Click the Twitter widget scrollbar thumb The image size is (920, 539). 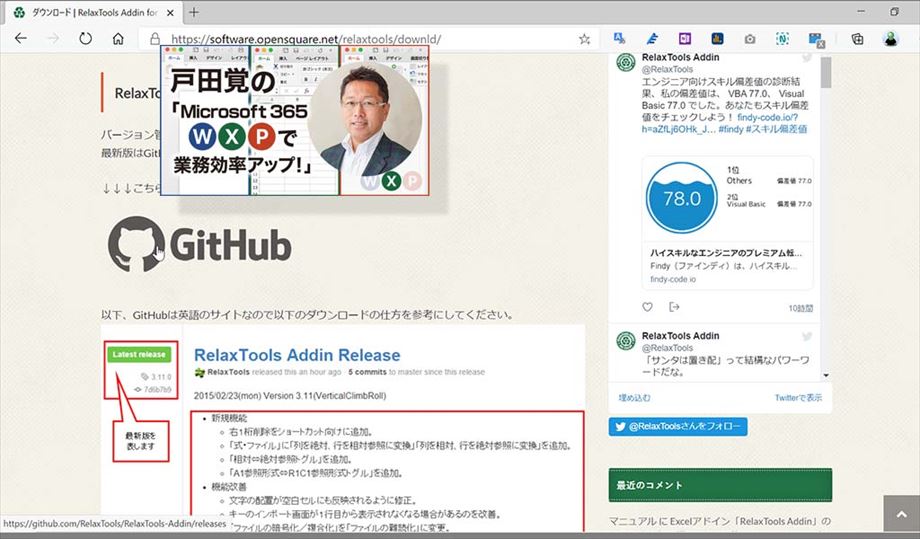point(826,73)
